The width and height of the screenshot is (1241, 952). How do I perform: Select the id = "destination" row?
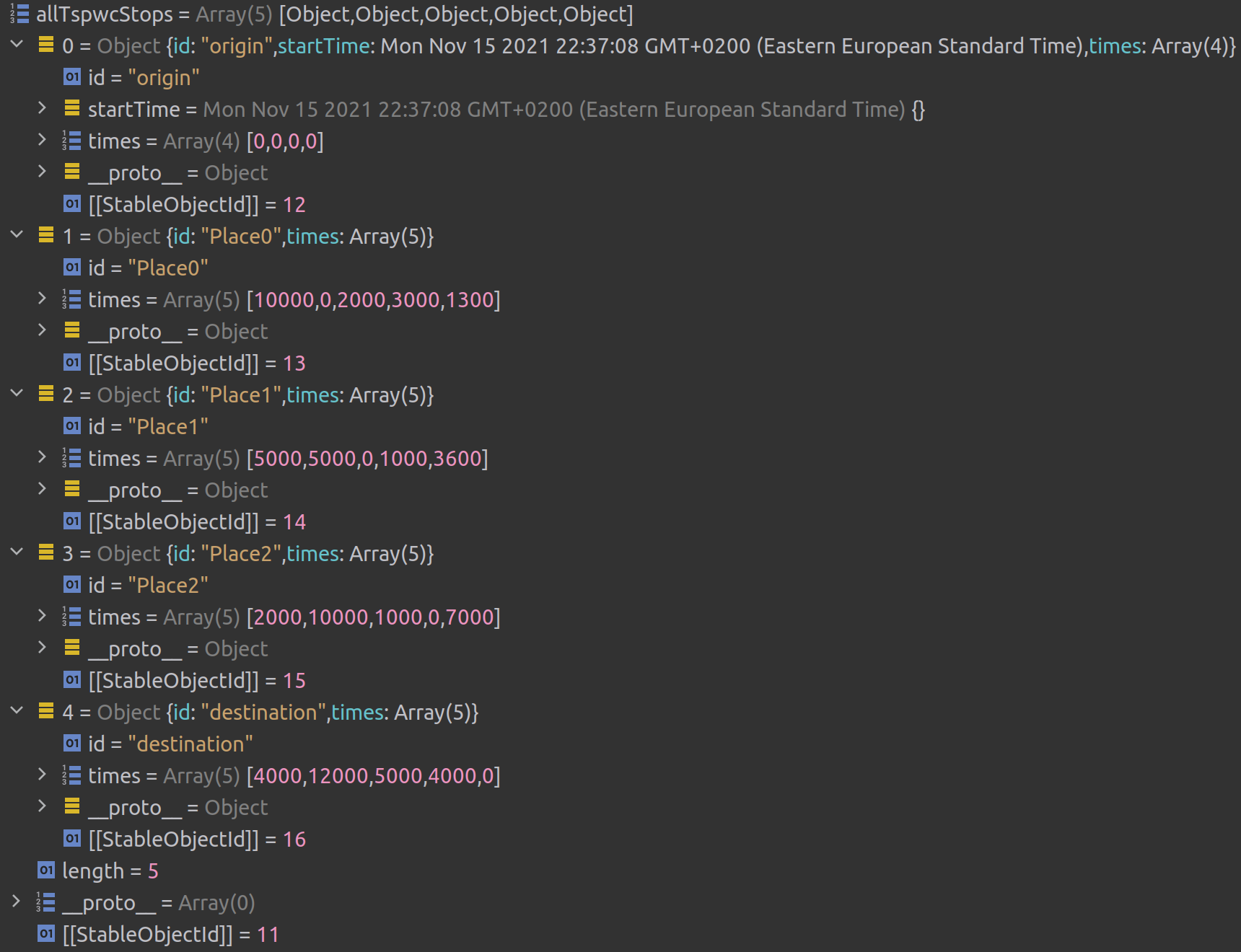click(620, 744)
